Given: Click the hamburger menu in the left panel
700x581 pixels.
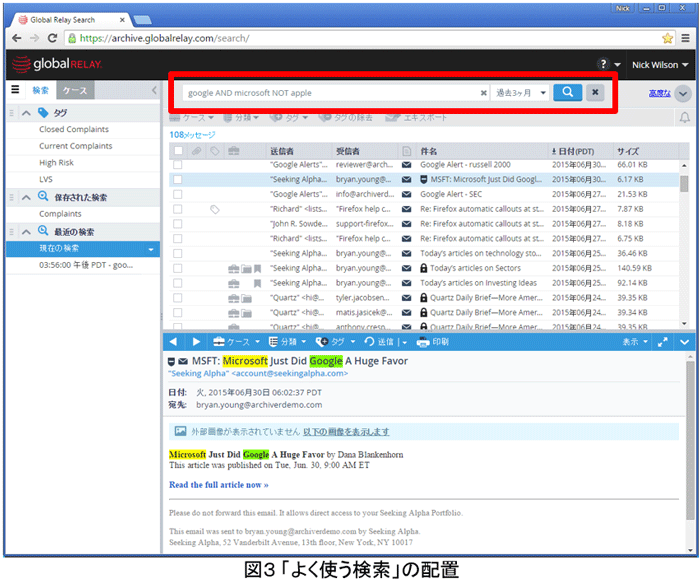Looking at the screenshot, I should click(15, 90).
